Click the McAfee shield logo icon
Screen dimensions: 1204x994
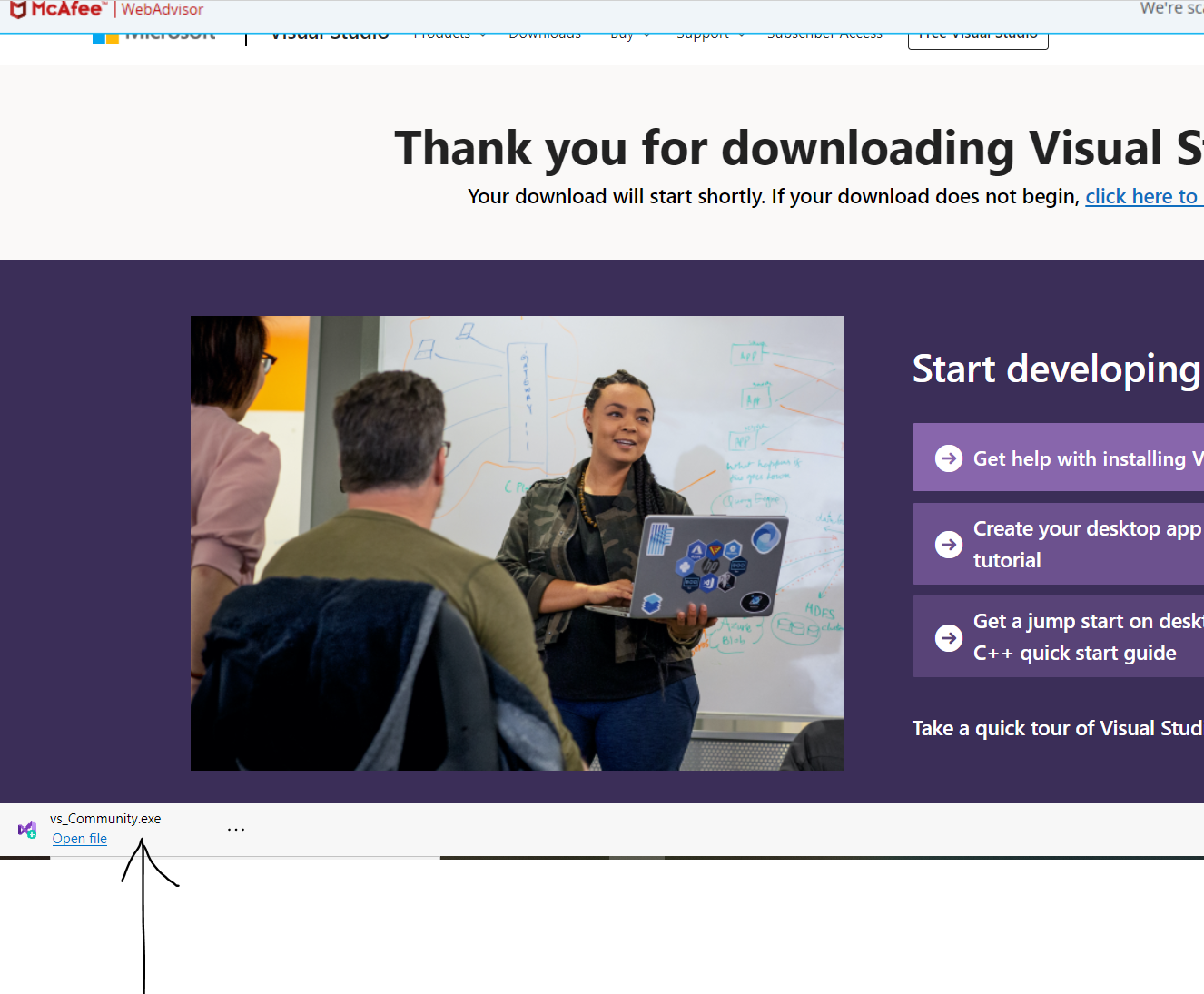point(17,9)
